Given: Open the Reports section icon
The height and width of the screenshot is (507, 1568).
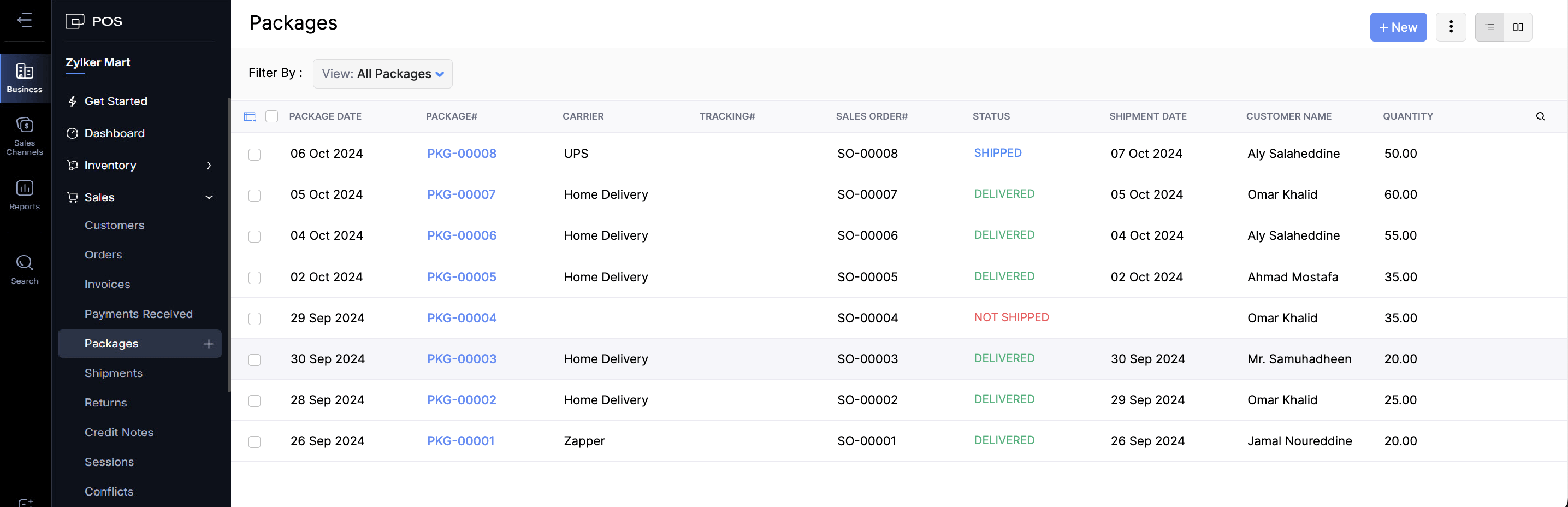Looking at the screenshot, I should click(x=25, y=194).
